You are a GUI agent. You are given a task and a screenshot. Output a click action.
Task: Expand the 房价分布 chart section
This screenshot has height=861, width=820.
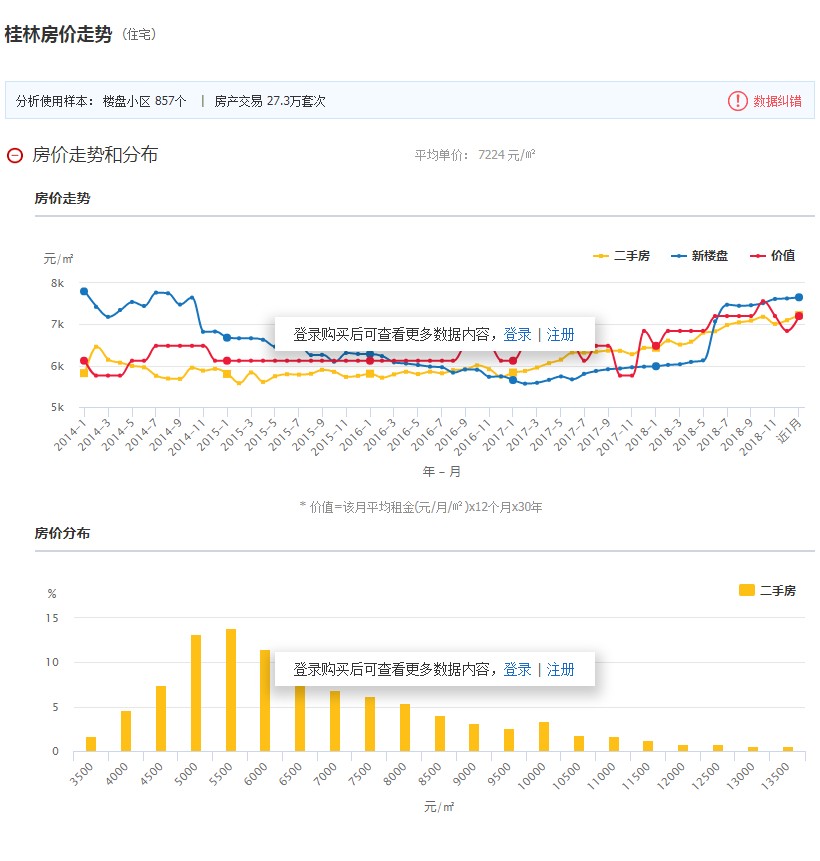coord(61,533)
